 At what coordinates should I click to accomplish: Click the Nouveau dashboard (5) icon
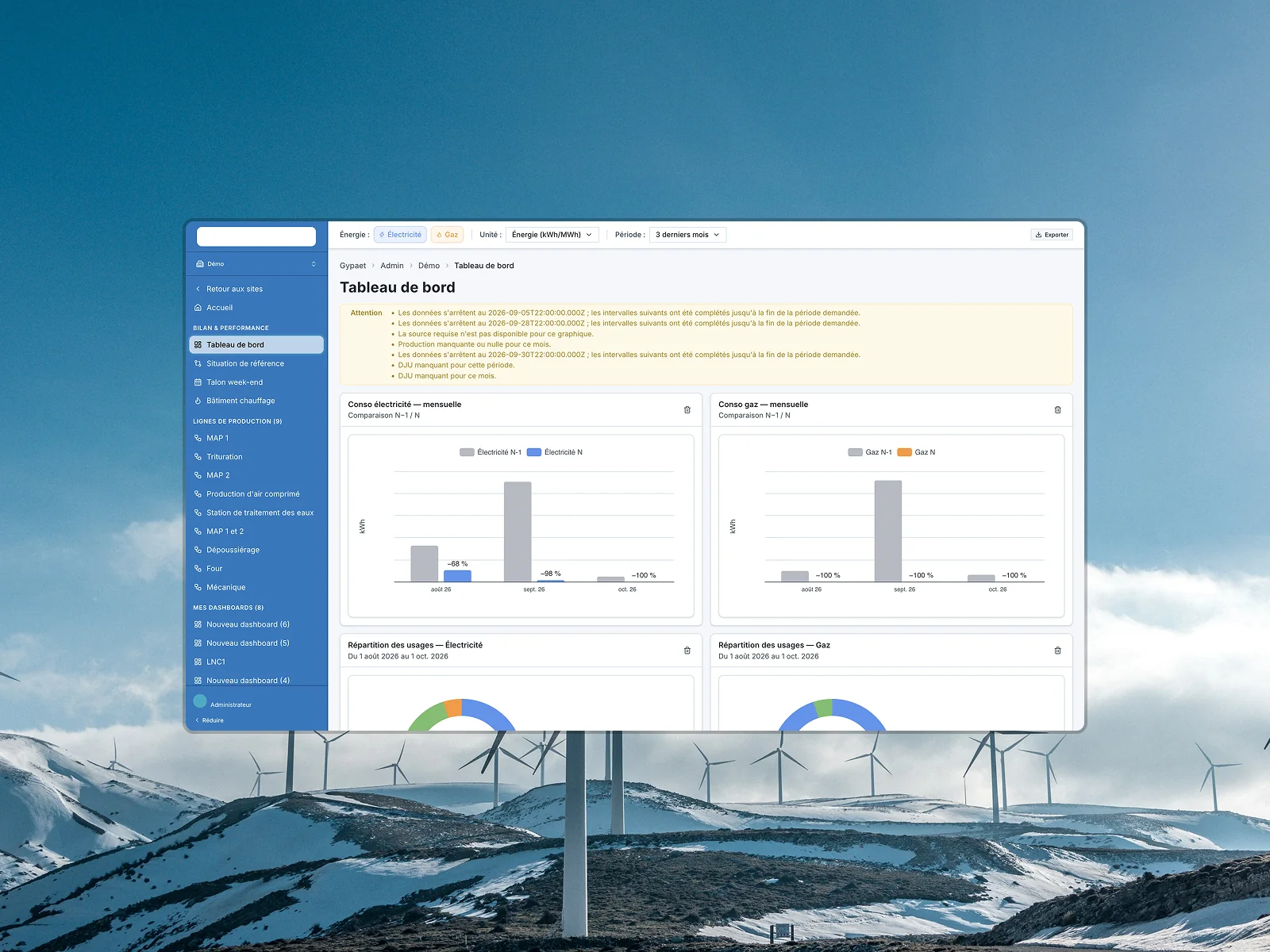[x=198, y=643]
